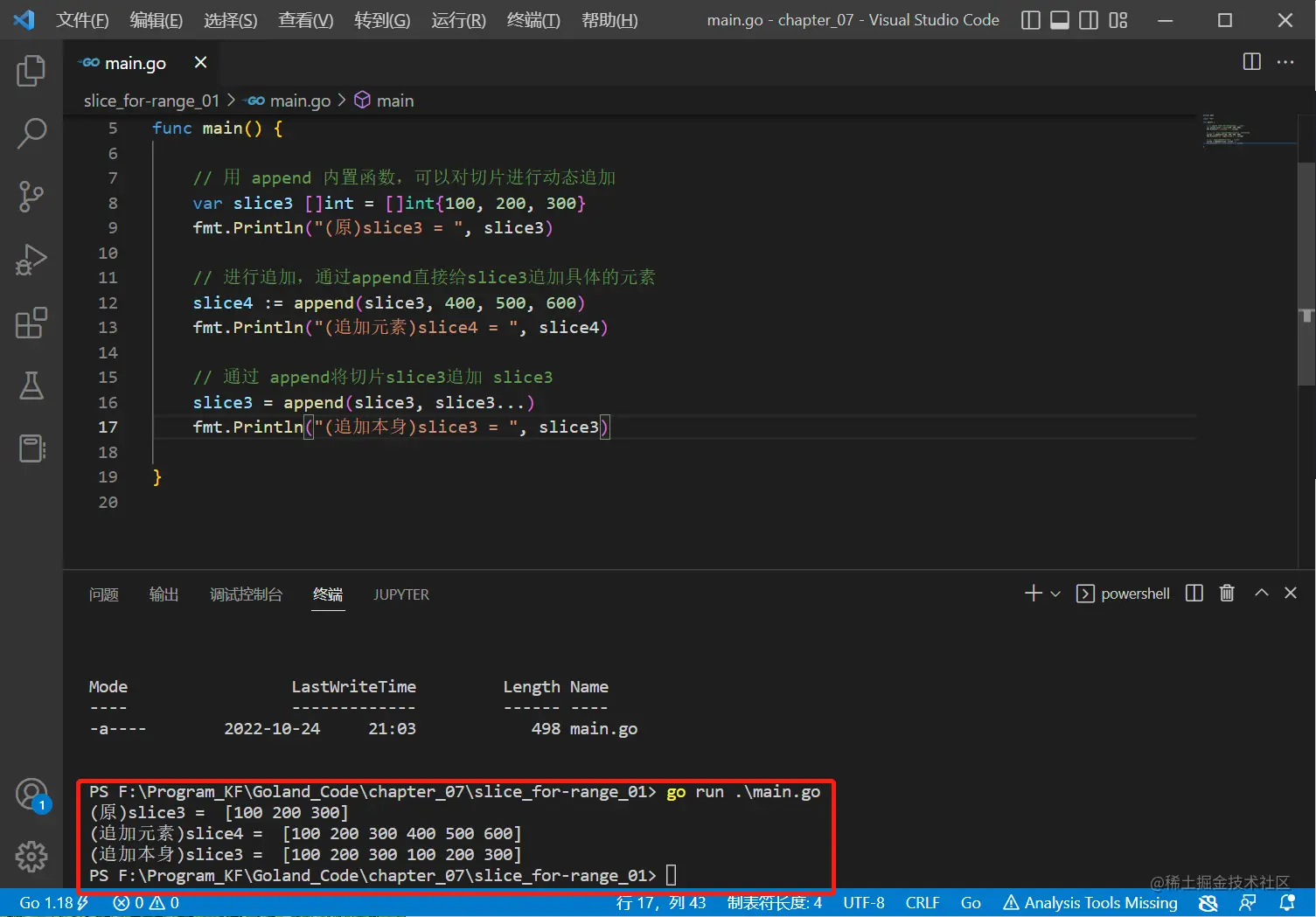Select the powershell terminal instance
The height and width of the screenshot is (917, 1316).
(x=1123, y=594)
